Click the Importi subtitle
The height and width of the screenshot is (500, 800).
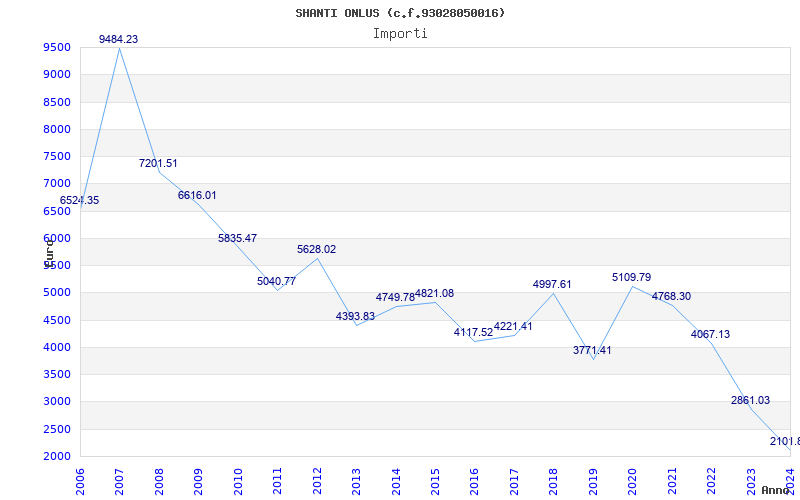tap(400, 34)
